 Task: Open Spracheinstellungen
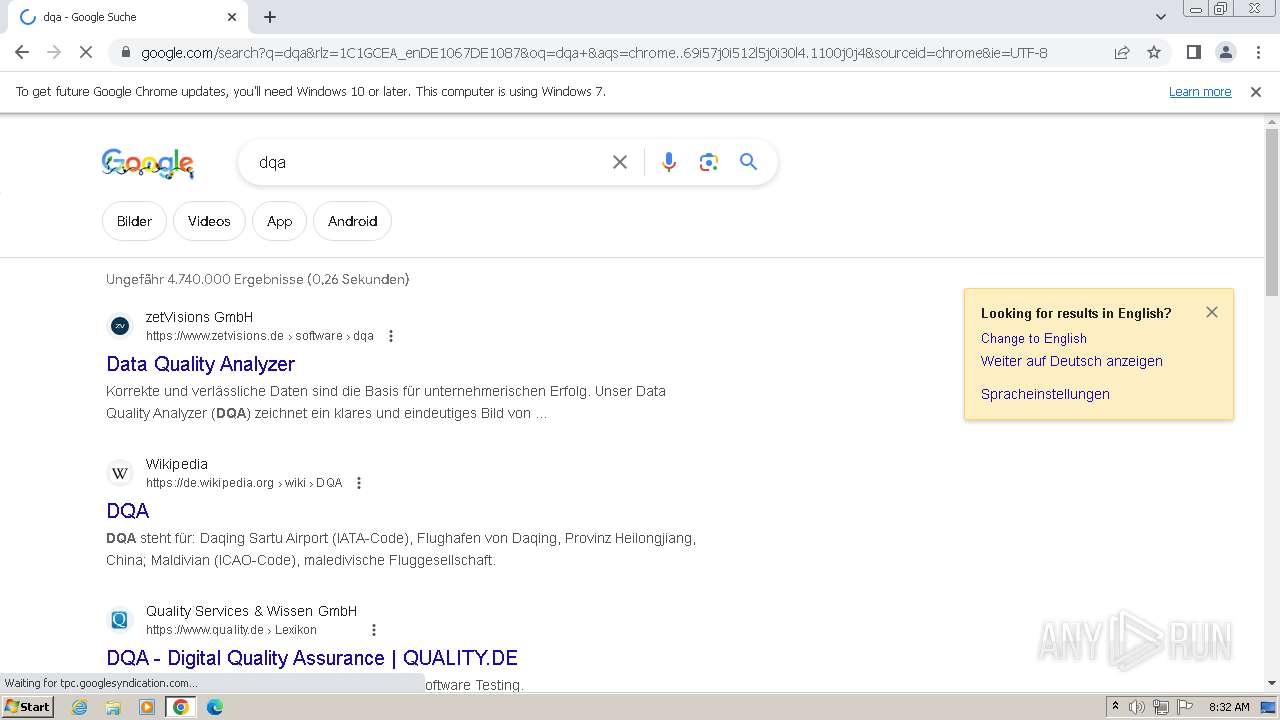1045,394
